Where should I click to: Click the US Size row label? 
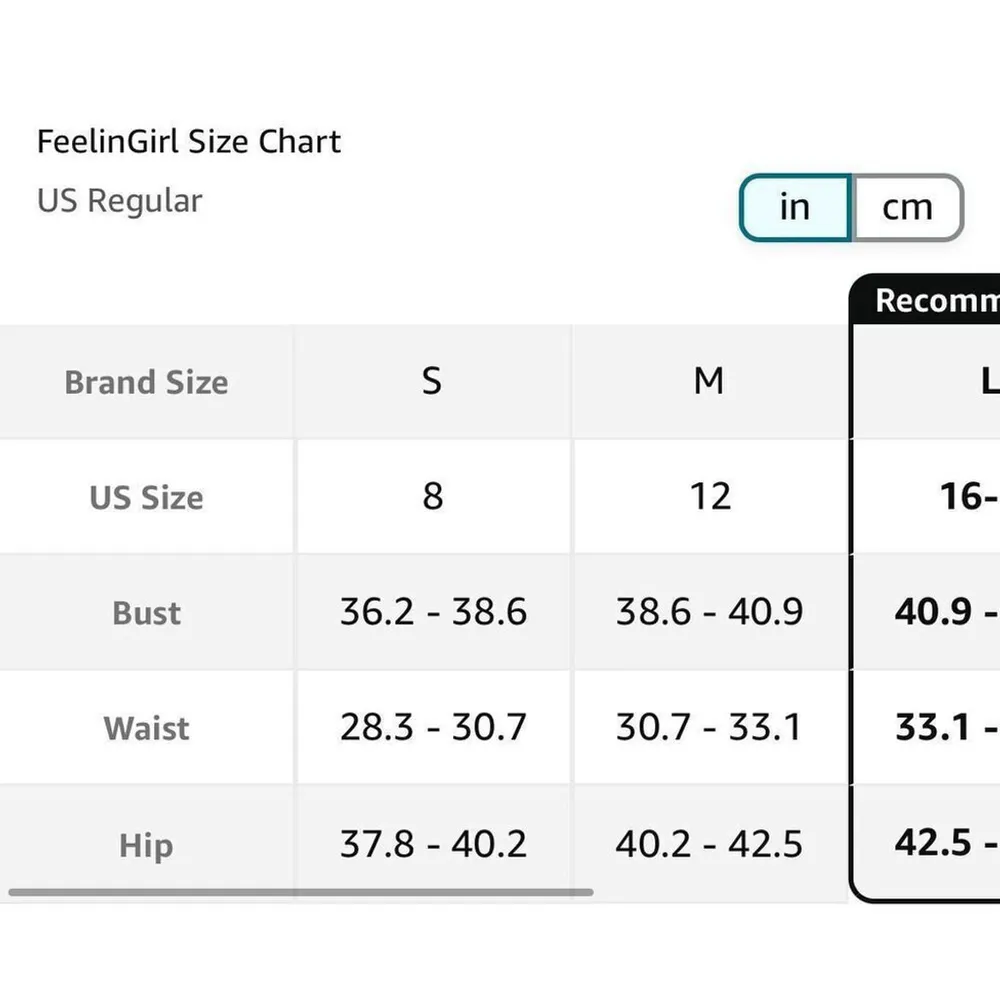coord(146,497)
